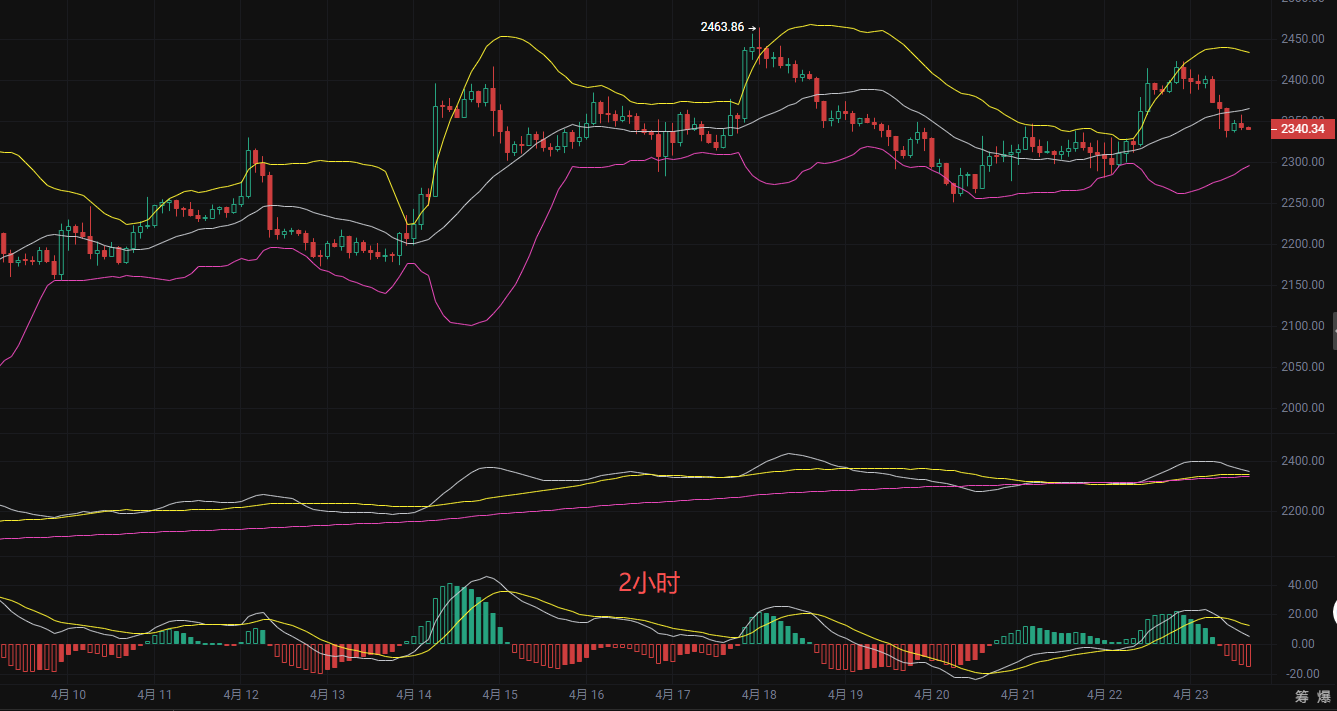Viewport: 1337px width, 711px height.
Task: Select the 4月 14 date on time axis
Action: [413, 694]
